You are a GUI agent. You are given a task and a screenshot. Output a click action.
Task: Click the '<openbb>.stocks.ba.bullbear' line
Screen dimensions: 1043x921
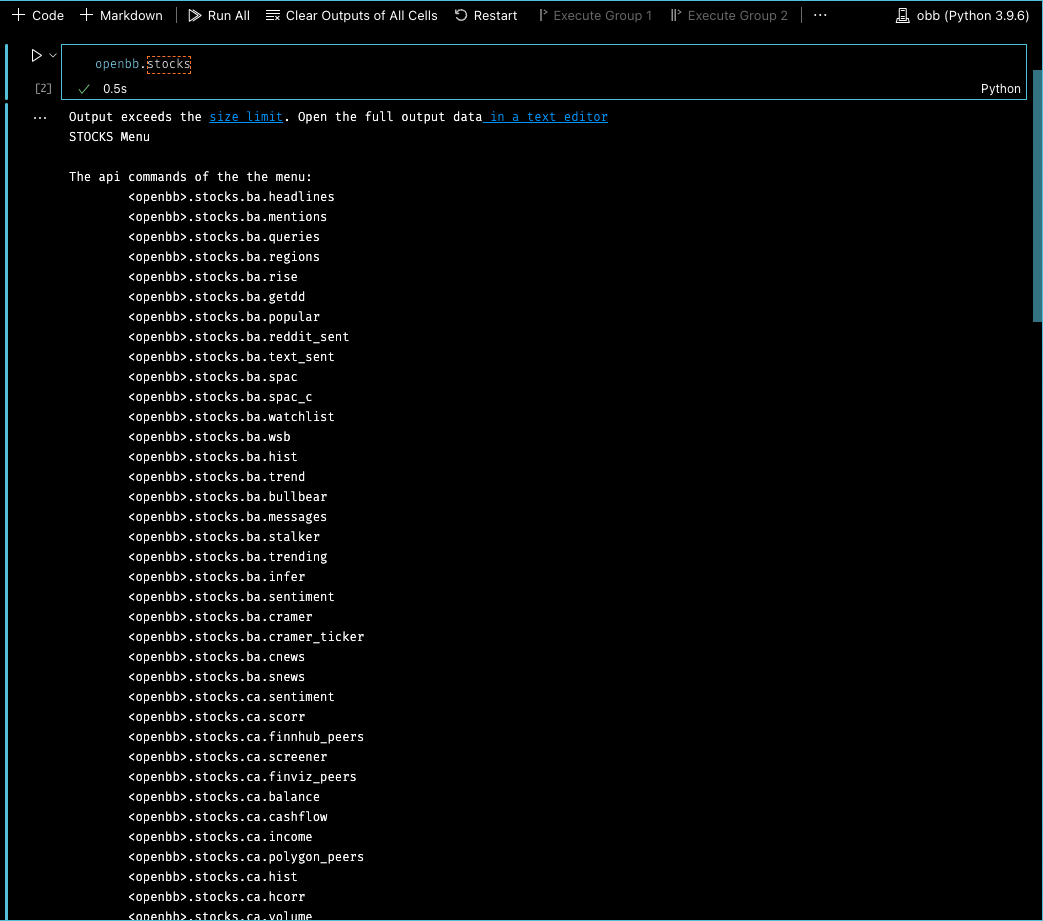tap(227, 497)
